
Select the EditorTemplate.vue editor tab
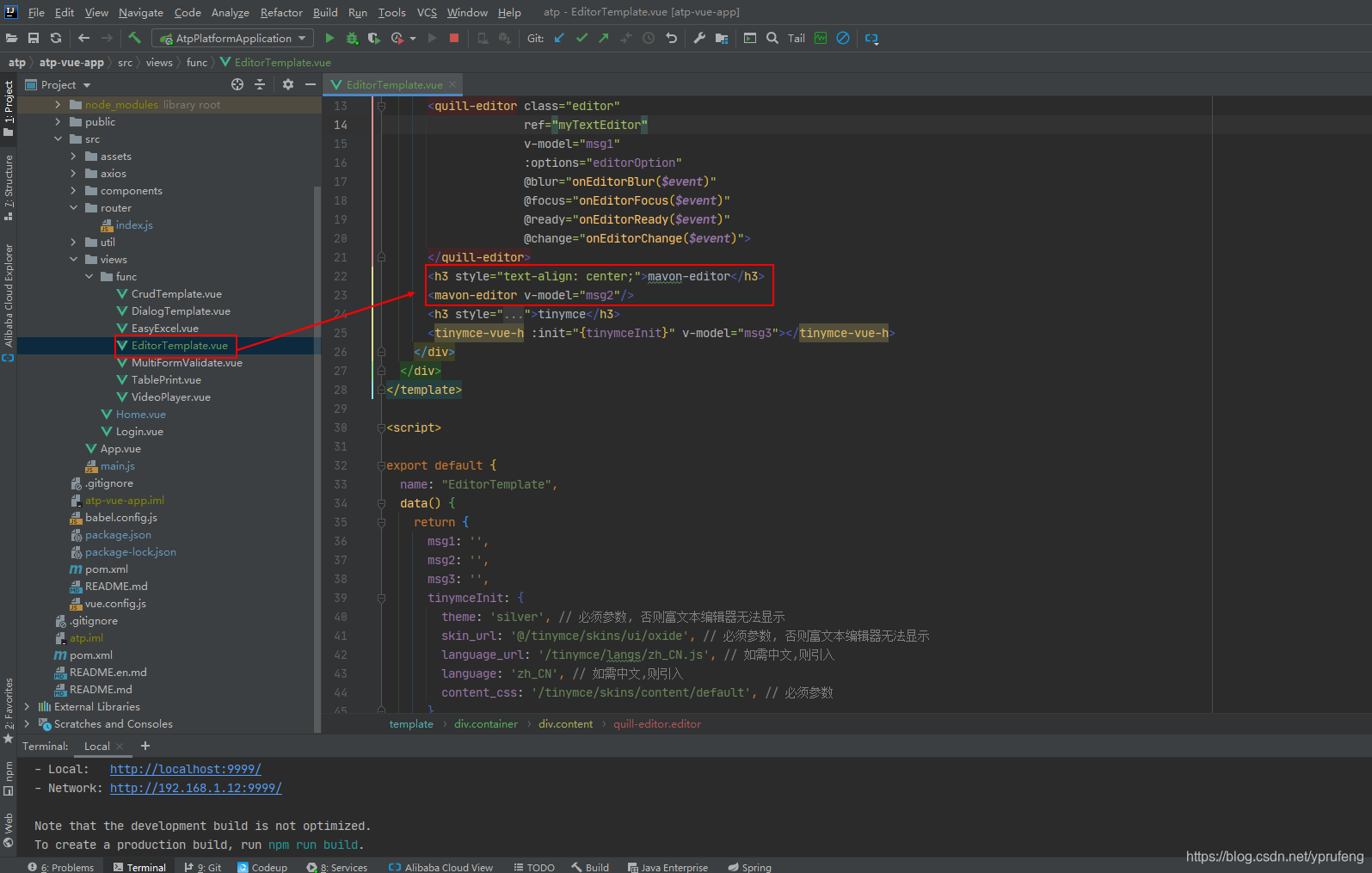pos(393,84)
